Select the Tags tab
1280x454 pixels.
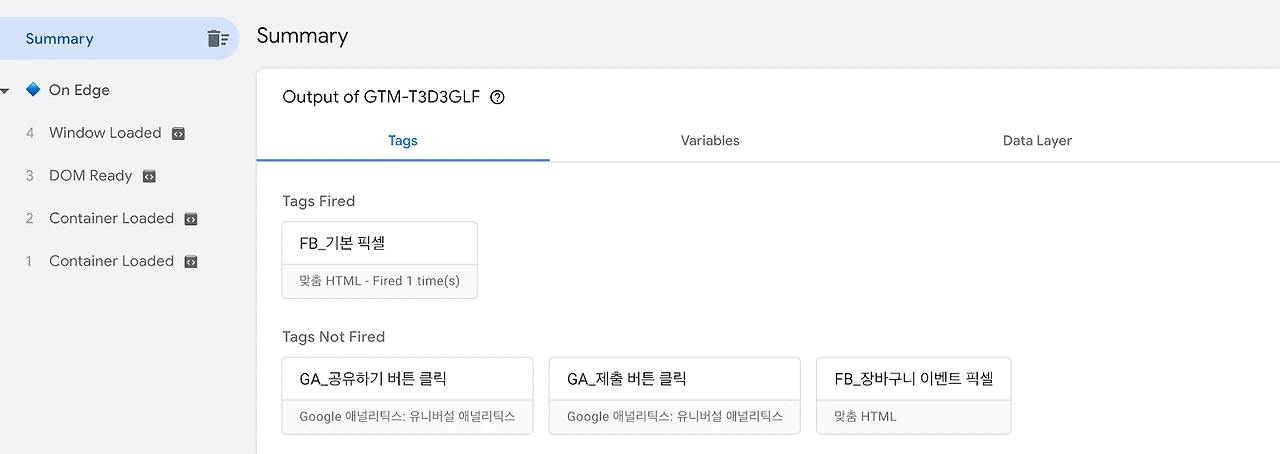403,141
